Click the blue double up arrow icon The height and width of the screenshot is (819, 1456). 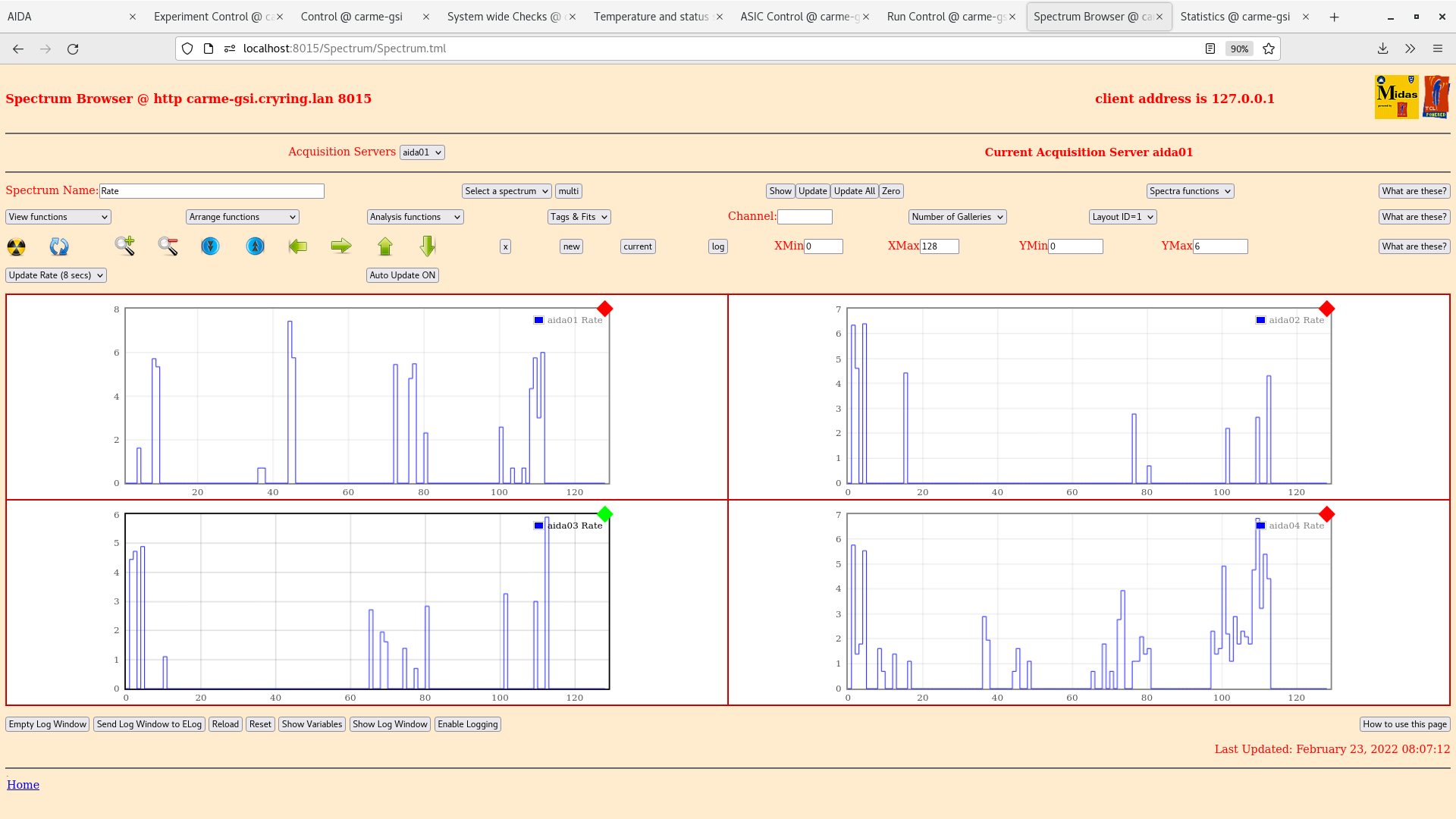tap(256, 246)
